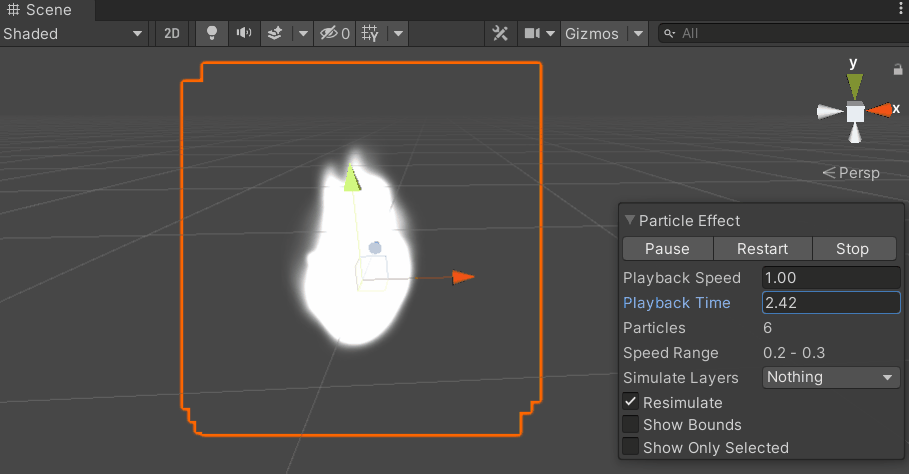Pause the particle effect
909x474 pixels.
coord(667,249)
